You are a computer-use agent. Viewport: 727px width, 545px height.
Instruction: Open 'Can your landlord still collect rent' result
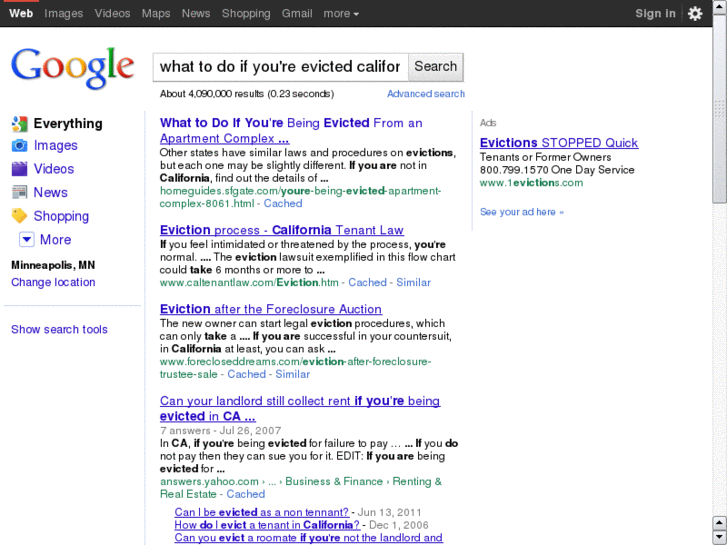[300, 408]
